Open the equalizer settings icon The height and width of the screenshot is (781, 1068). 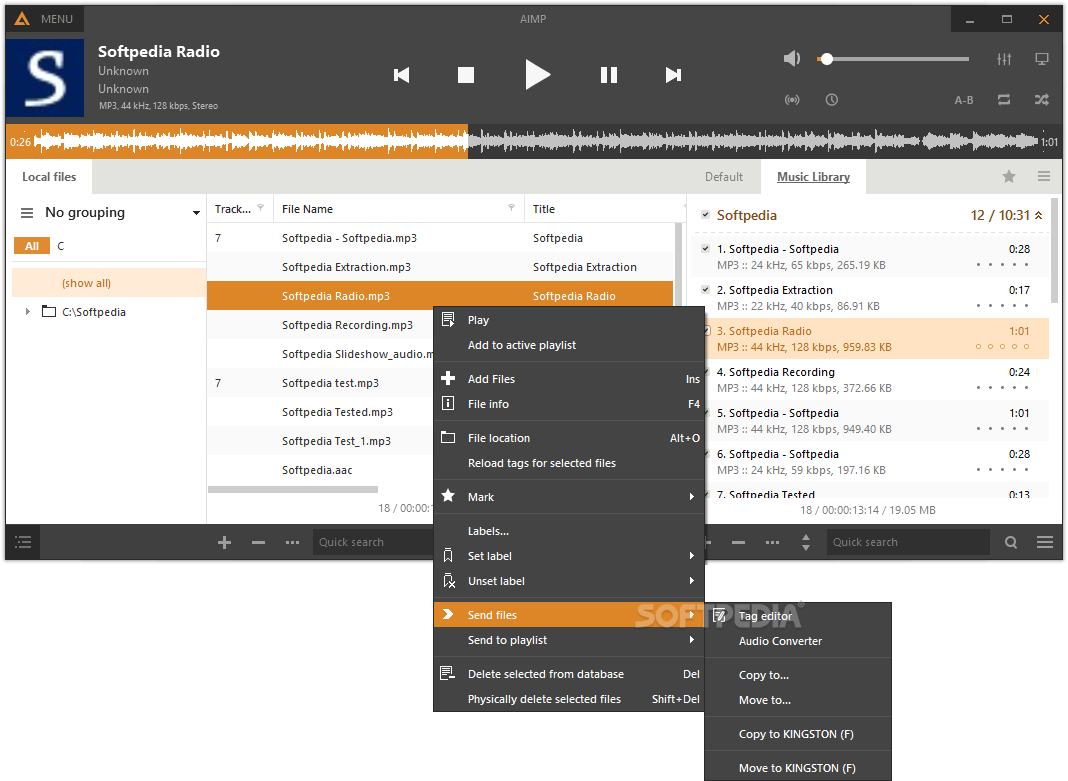(1004, 59)
